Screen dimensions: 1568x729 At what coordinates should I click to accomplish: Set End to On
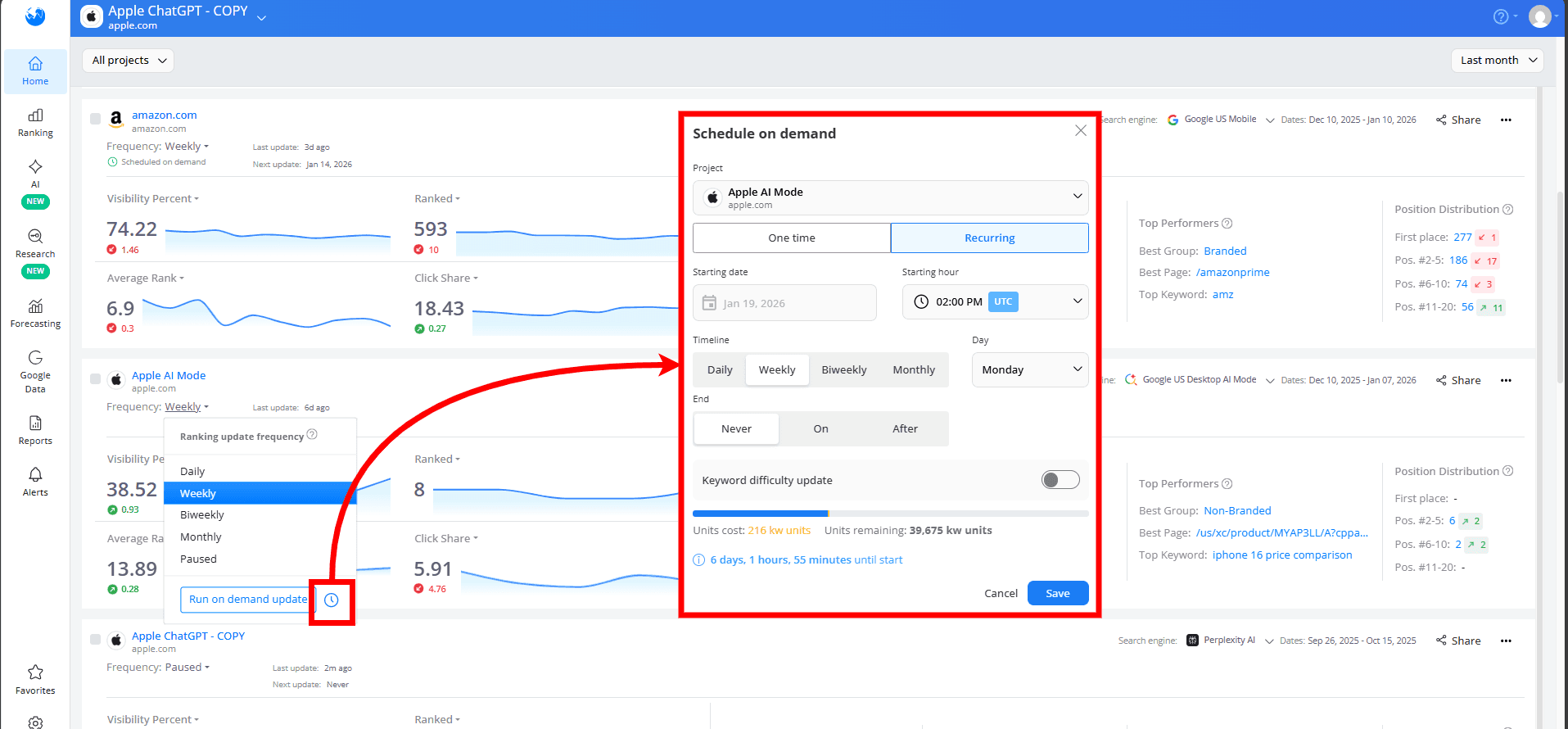pos(821,429)
